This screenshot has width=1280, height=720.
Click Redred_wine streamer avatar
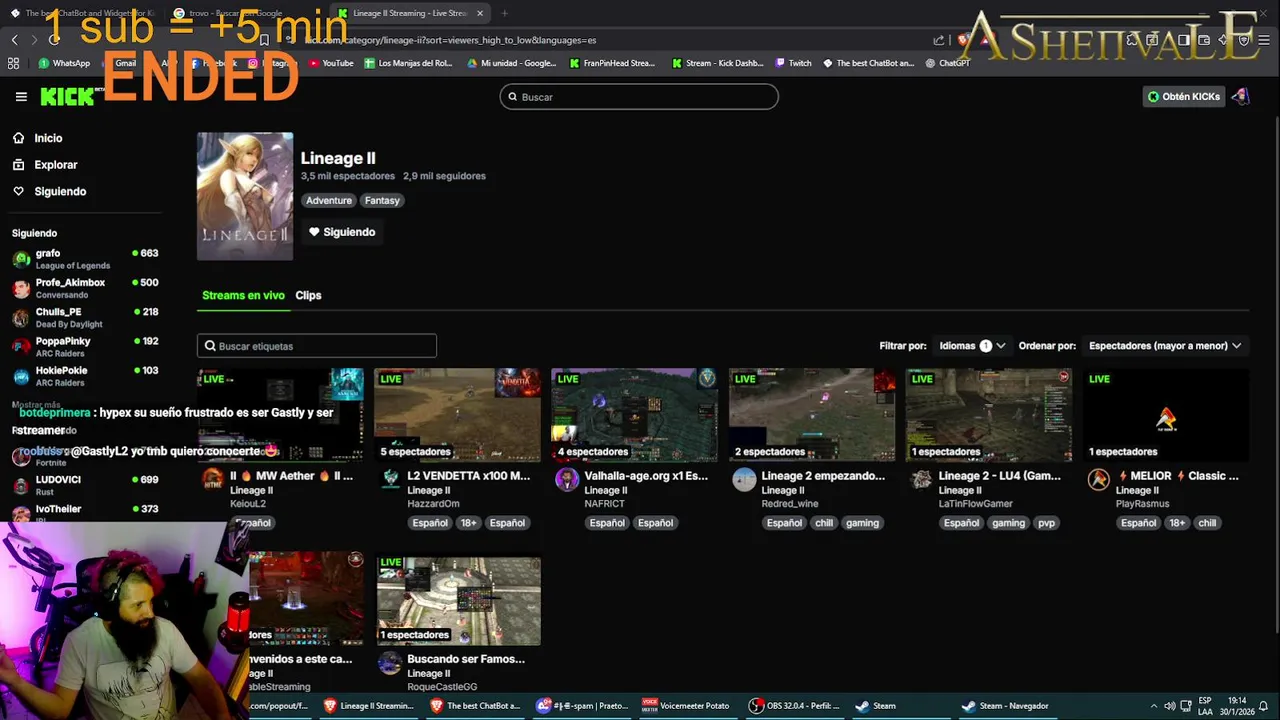(744, 480)
